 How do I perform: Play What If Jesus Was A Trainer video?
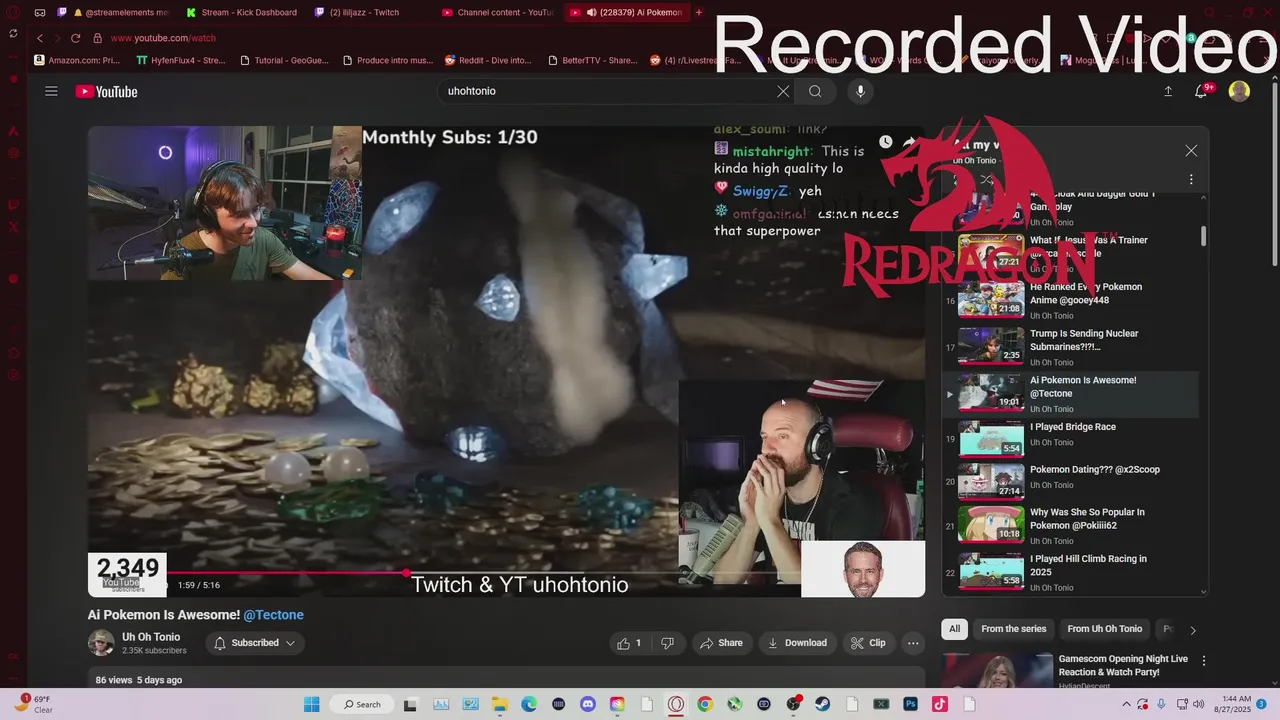point(1070,253)
